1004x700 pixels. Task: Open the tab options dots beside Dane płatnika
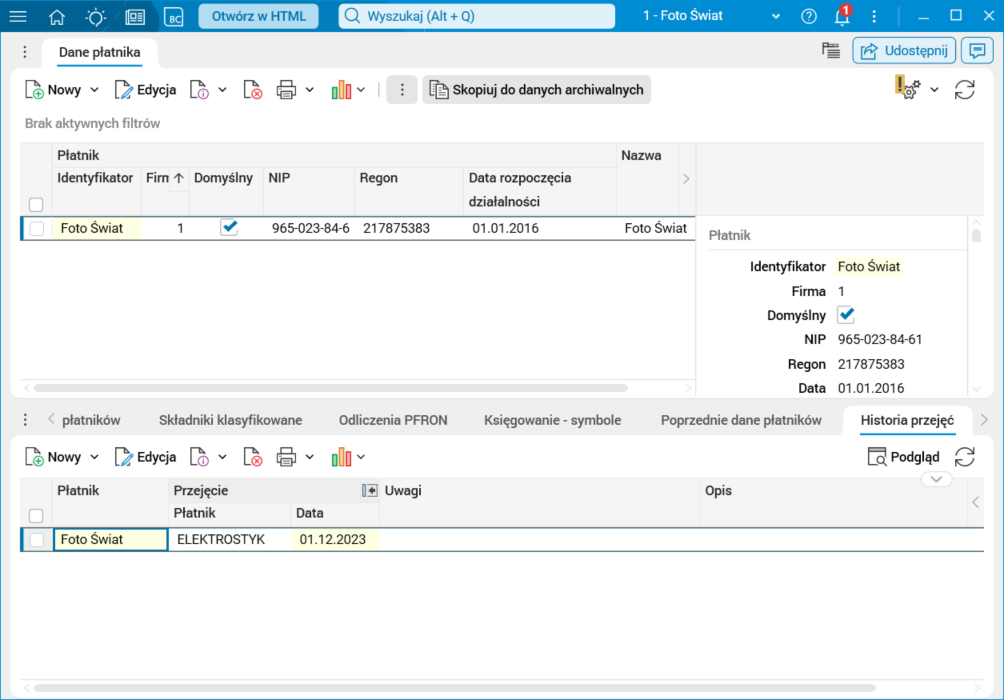point(25,52)
